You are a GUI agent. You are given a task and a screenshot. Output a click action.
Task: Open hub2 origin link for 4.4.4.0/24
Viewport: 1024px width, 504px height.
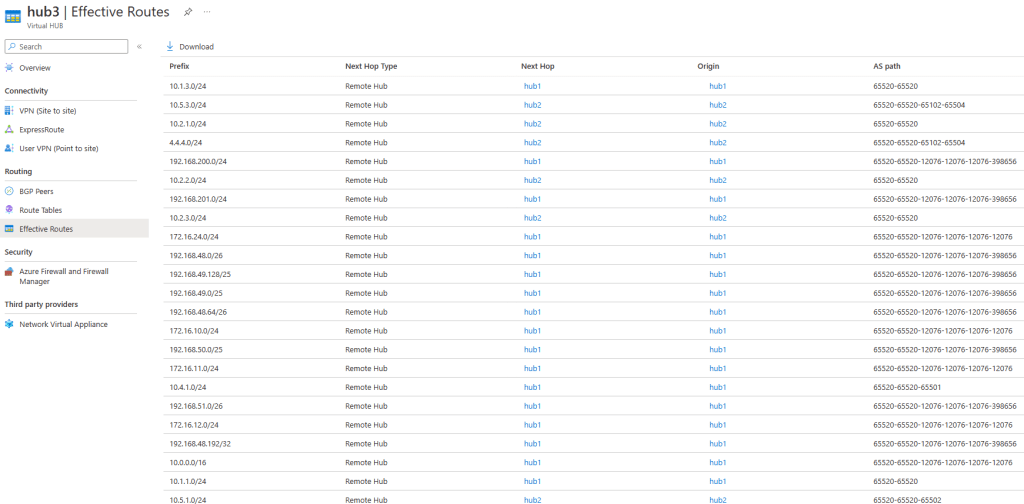click(x=717, y=143)
